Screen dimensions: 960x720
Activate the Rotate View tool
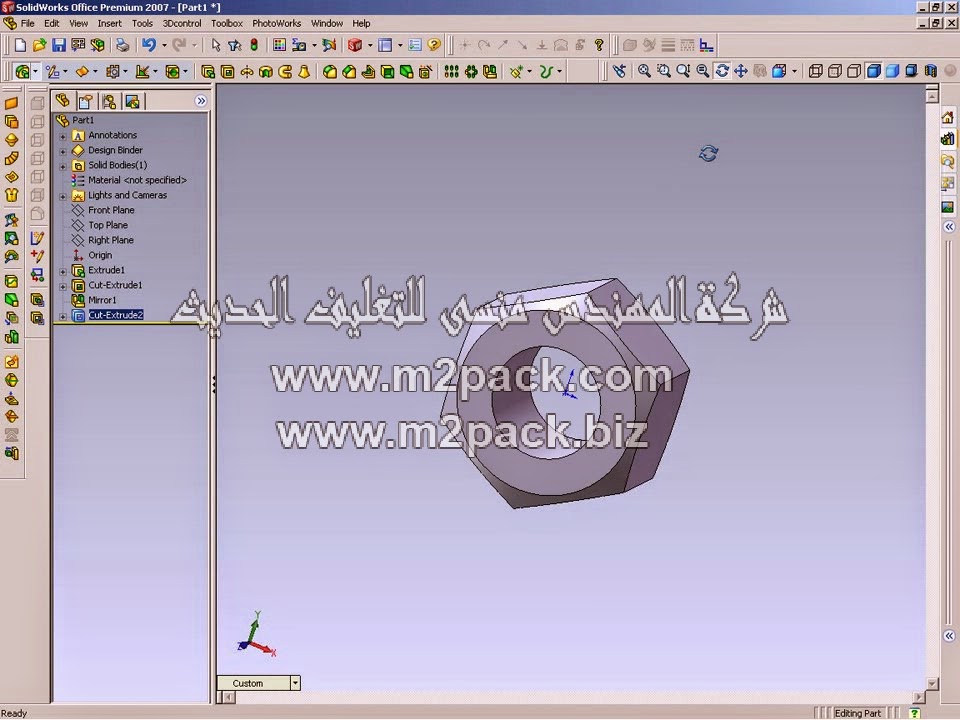[722, 71]
